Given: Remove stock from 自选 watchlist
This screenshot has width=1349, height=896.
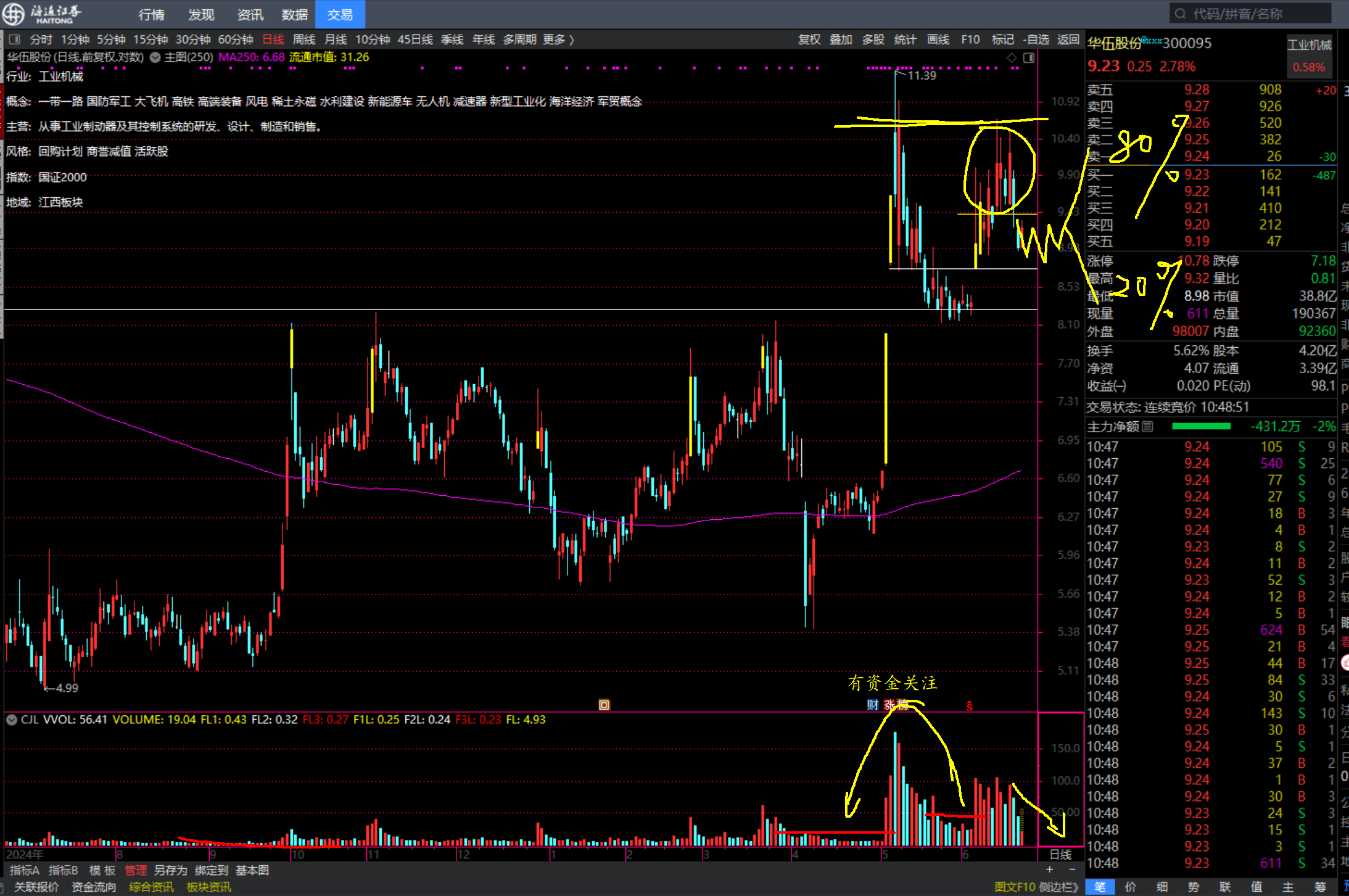Looking at the screenshot, I should (x=1036, y=39).
